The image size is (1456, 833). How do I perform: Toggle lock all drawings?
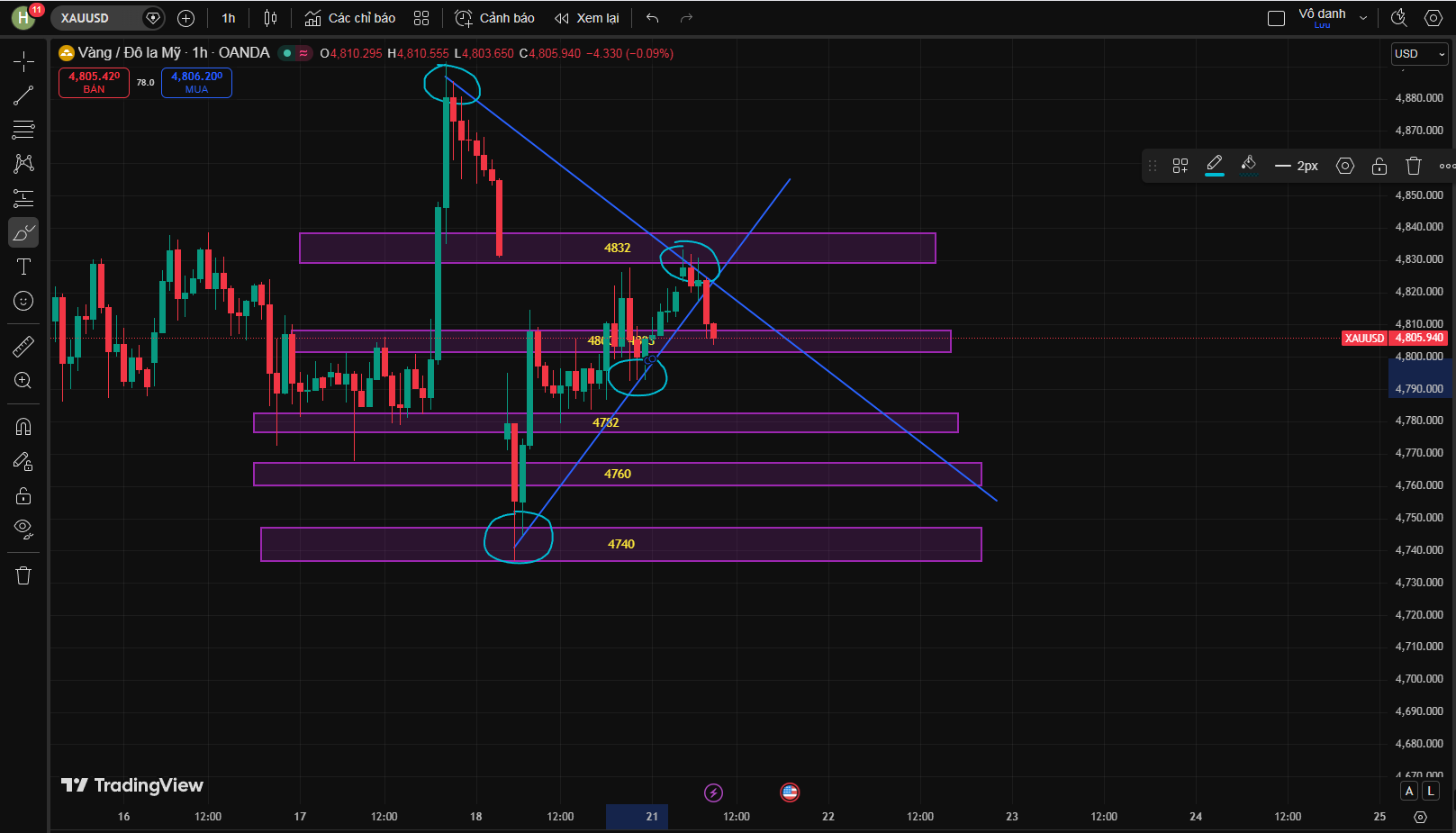click(x=23, y=496)
